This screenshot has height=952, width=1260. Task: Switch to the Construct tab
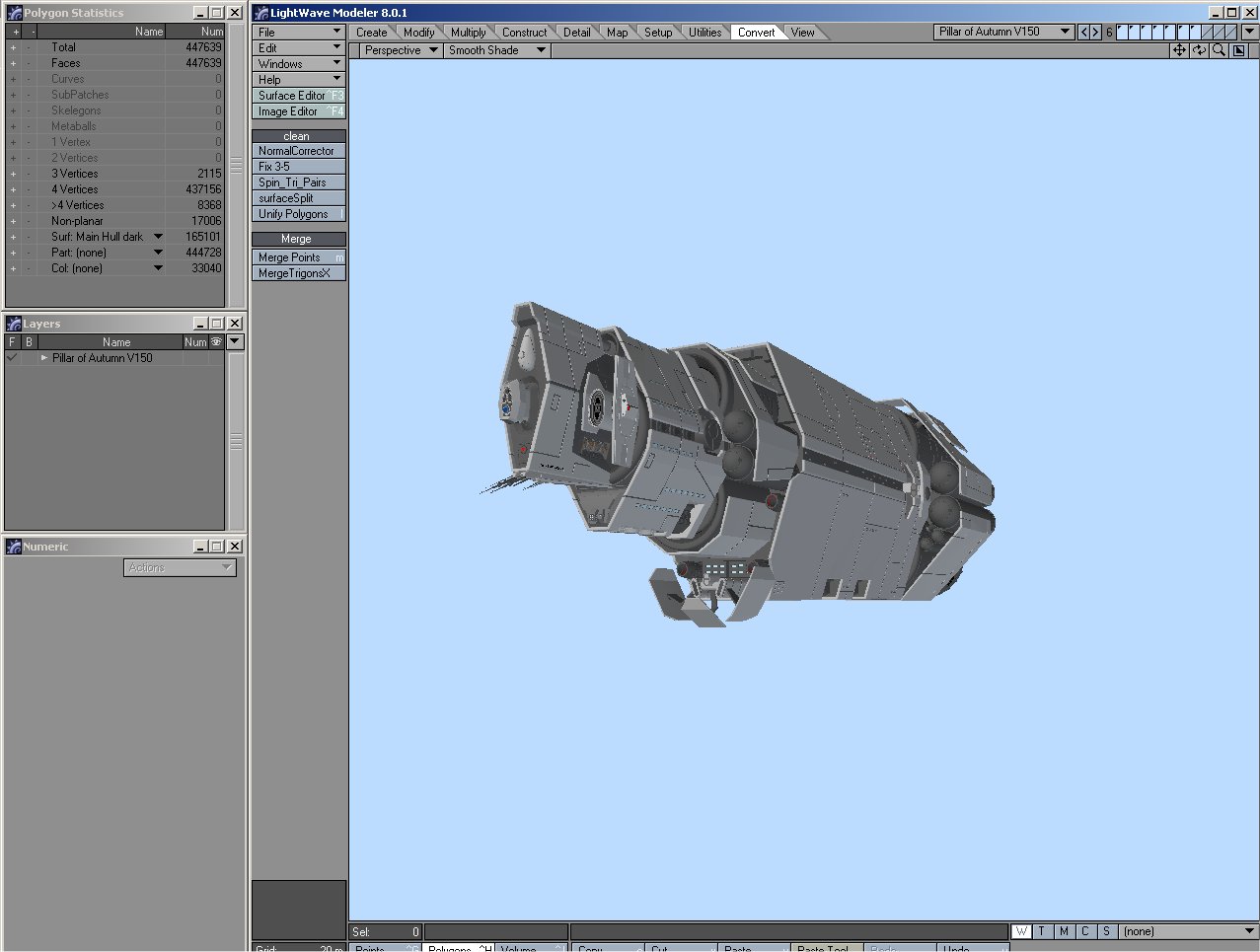pos(524,33)
